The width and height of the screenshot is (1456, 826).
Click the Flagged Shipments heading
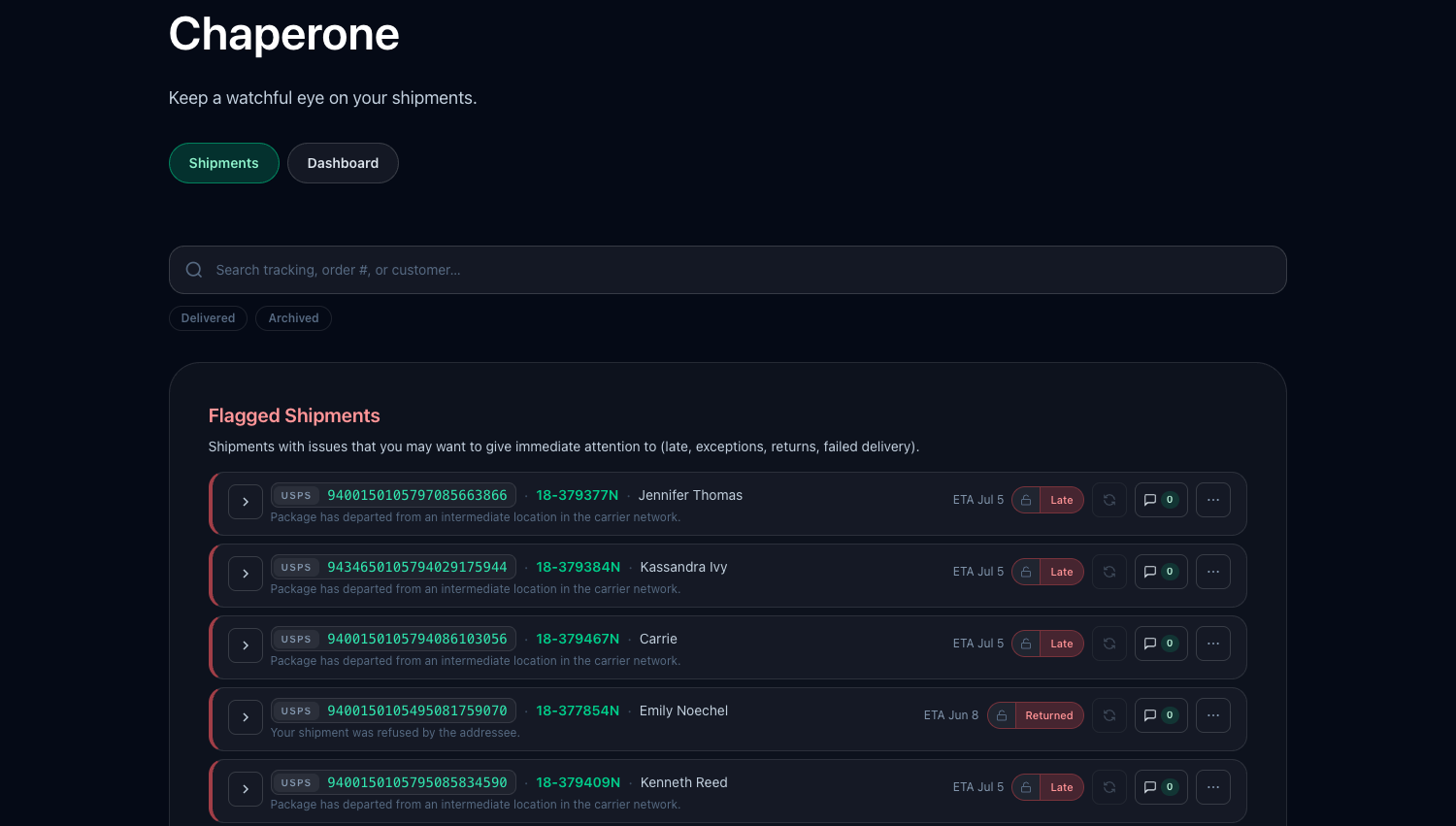[294, 415]
